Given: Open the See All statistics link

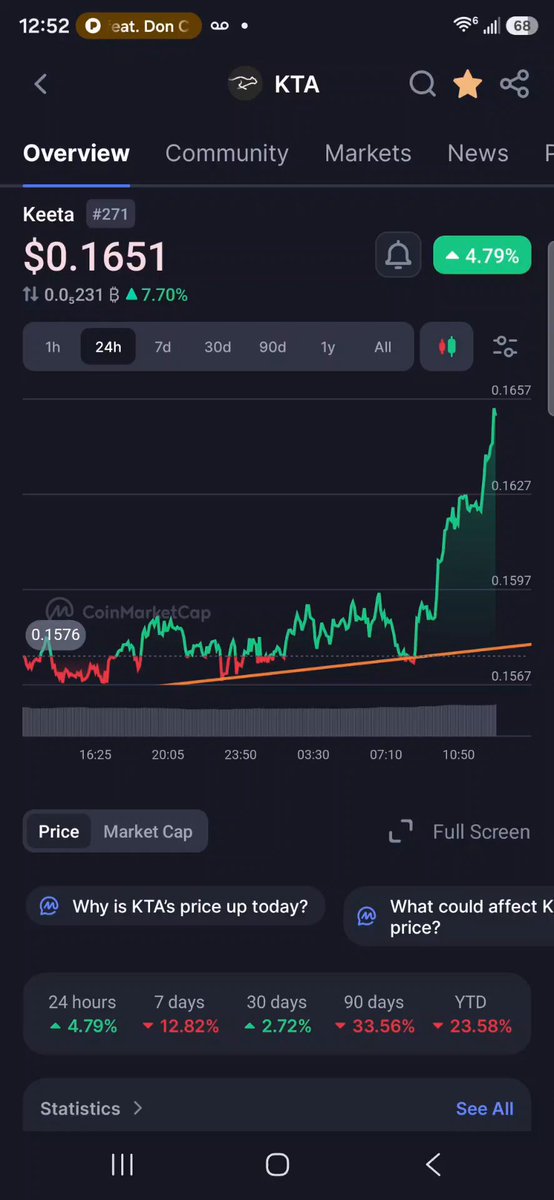Looking at the screenshot, I should click(485, 1108).
